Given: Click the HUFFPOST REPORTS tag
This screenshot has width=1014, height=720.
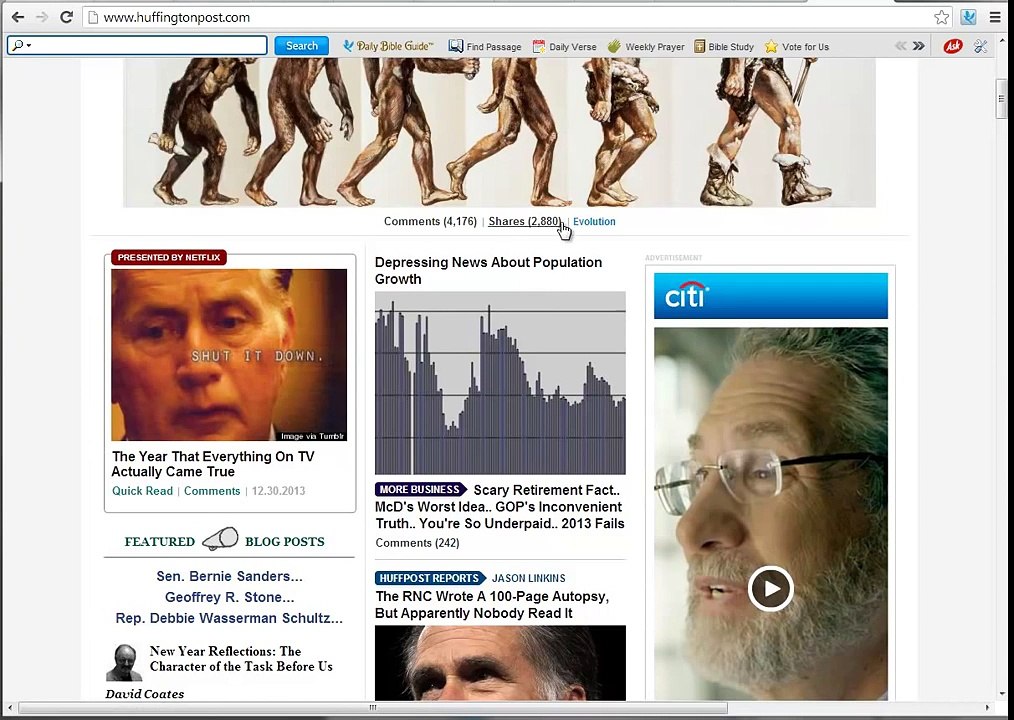Looking at the screenshot, I should tap(430, 578).
